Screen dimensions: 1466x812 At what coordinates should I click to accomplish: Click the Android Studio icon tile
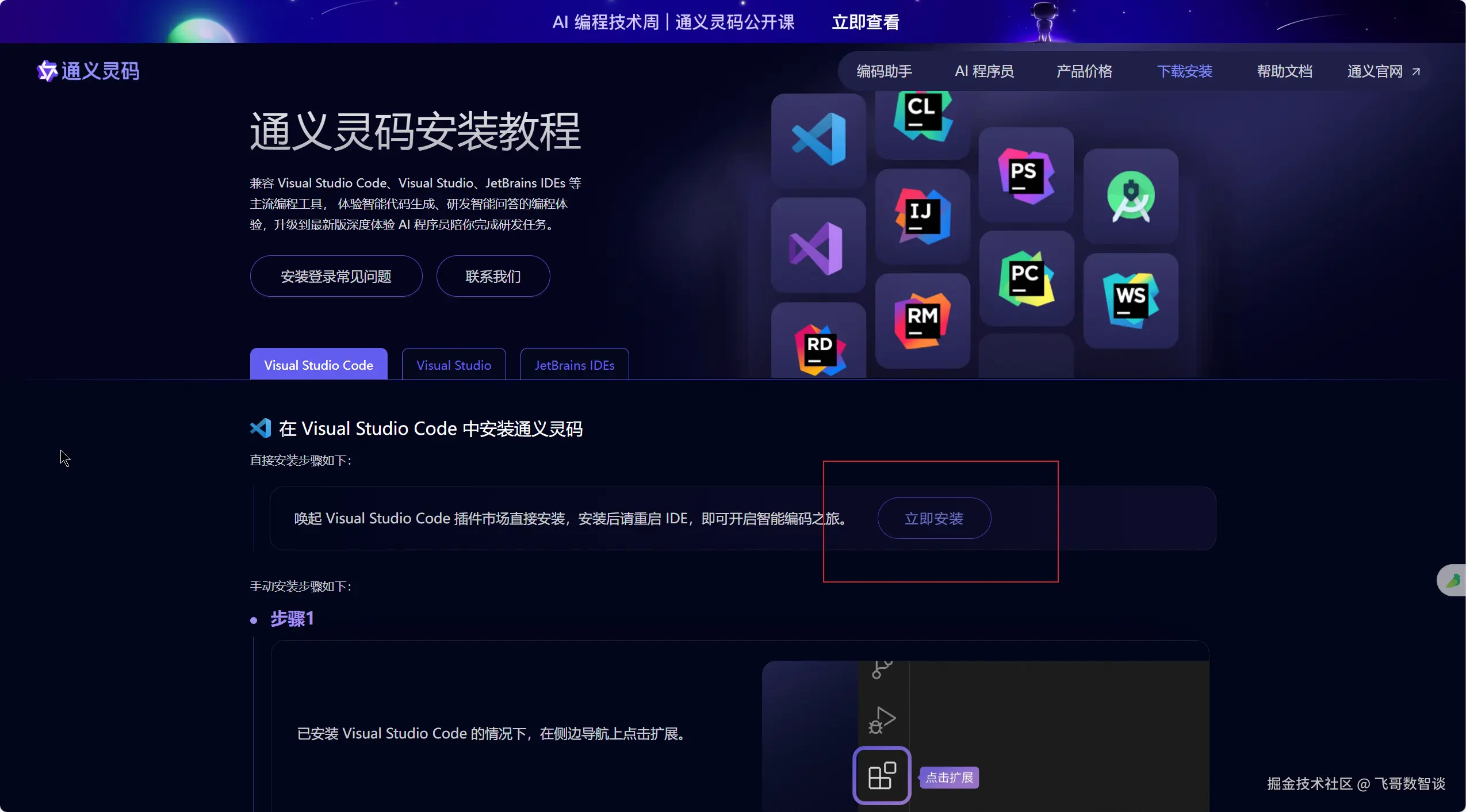point(1131,196)
